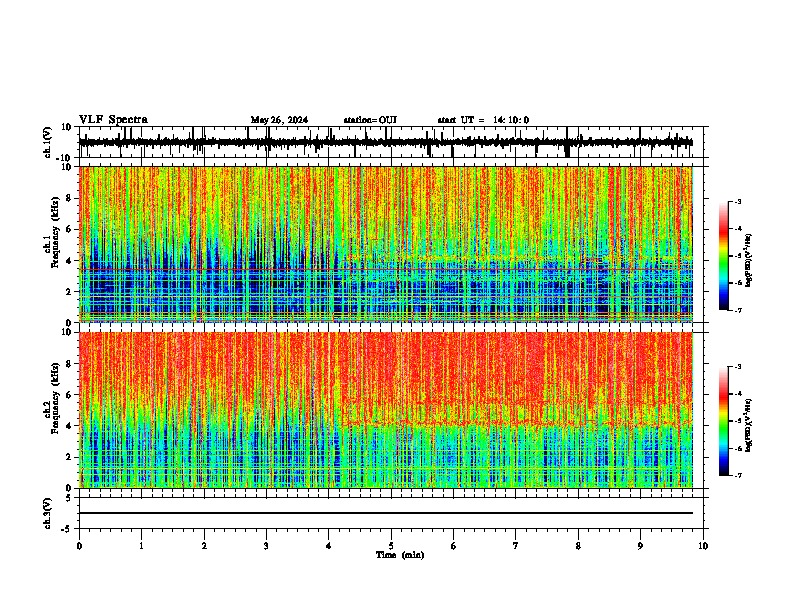The width and height of the screenshot is (792, 612).
Task: Click the "5" tick on ch.3(V) axis
Action: [70, 498]
